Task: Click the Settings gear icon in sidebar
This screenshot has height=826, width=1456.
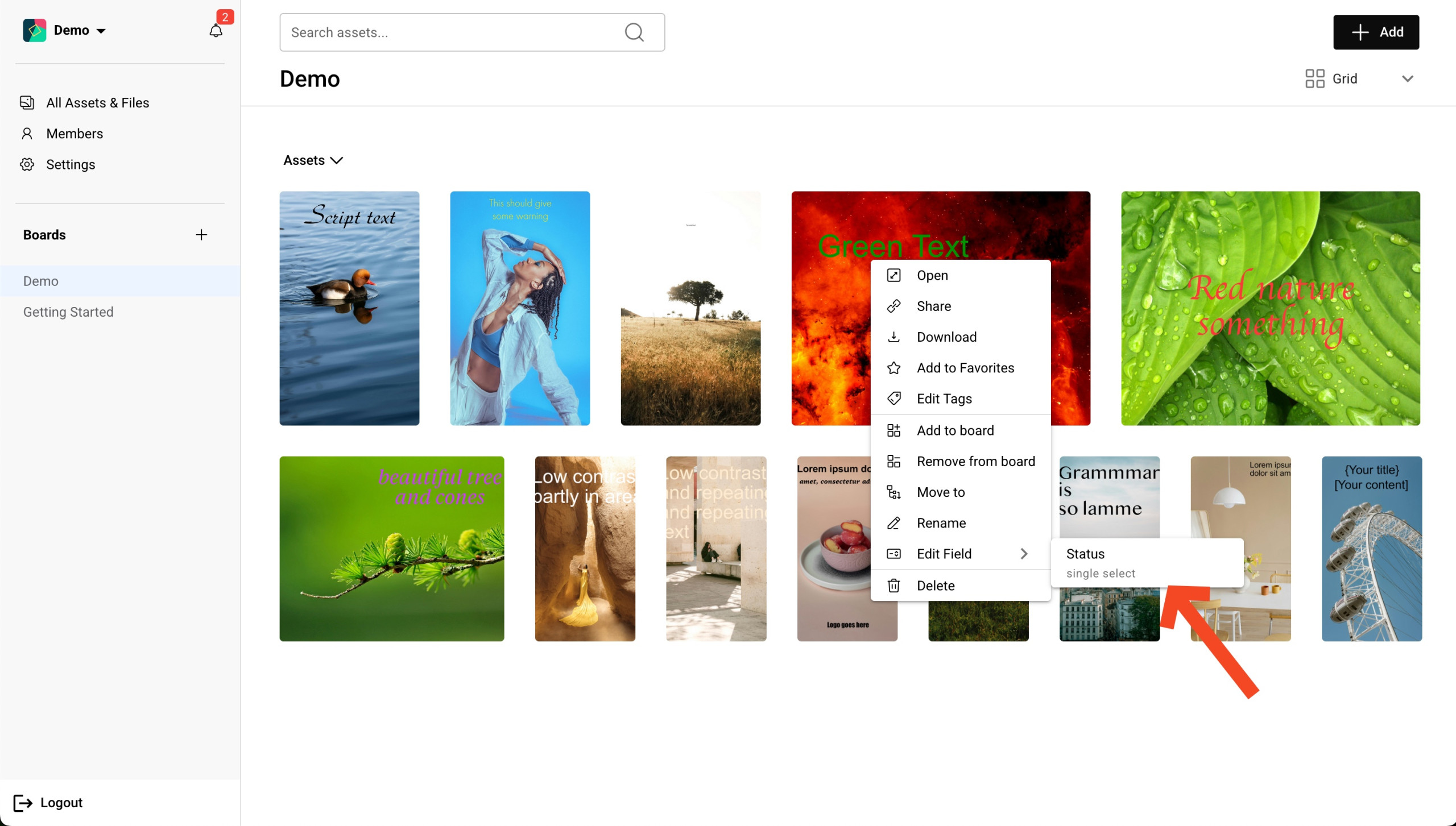Action: point(27,164)
